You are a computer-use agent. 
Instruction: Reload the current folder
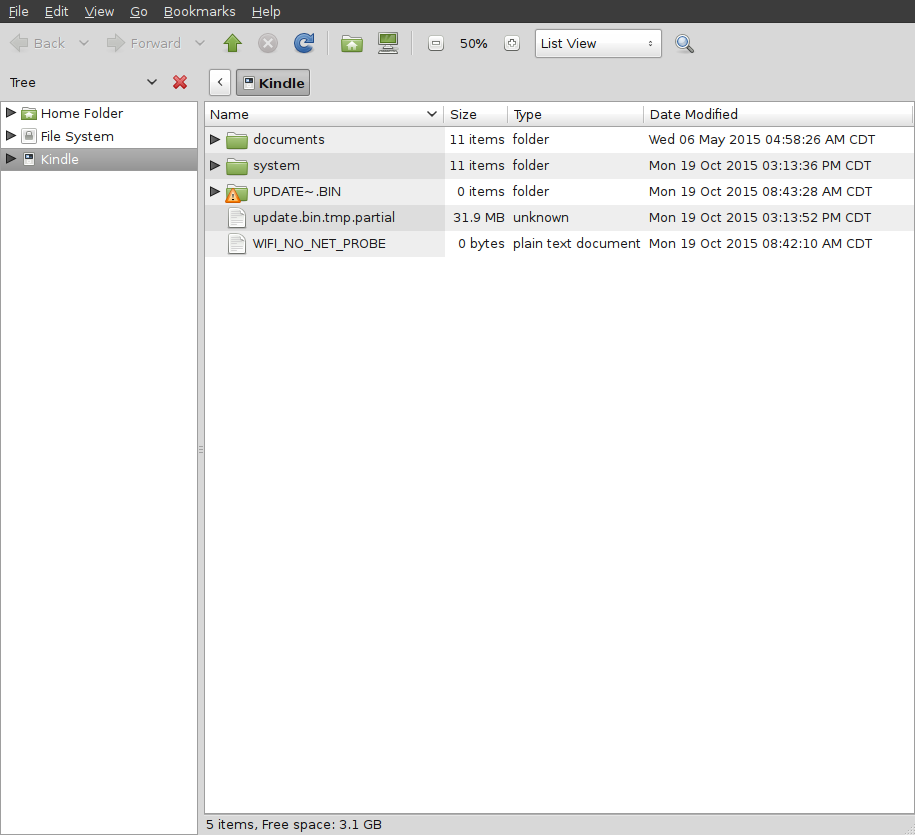tap(304, 43)
